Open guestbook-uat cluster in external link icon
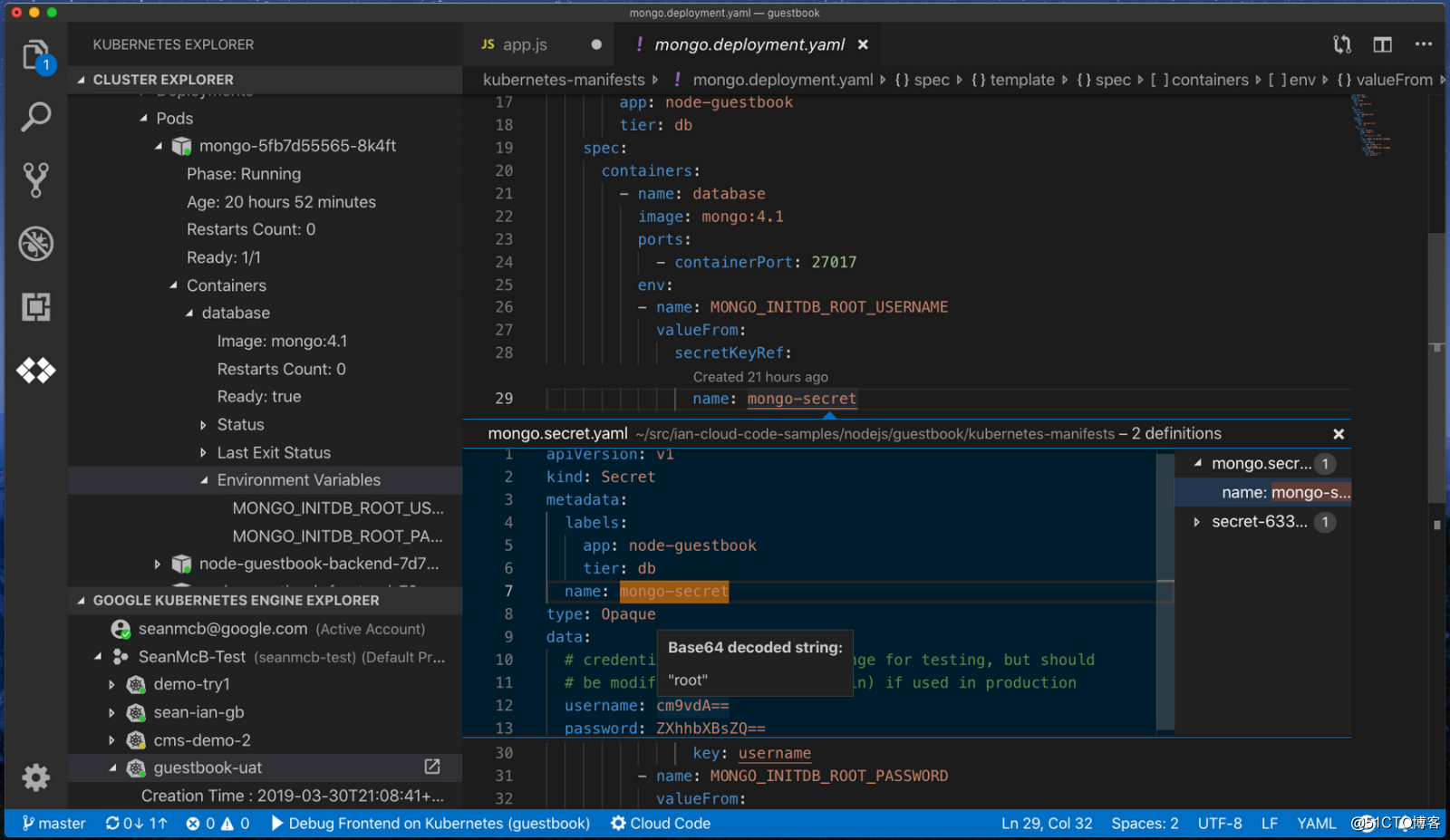Image resolution: width=1450 pixels, height=840 pixels. (x=432, y=767)
